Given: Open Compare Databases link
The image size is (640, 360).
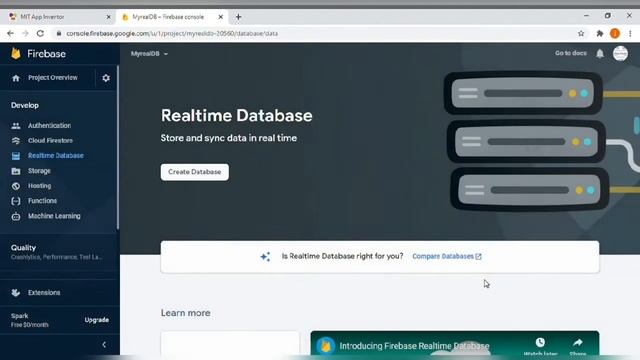Looking at the screenshot, I should point(447,257).
